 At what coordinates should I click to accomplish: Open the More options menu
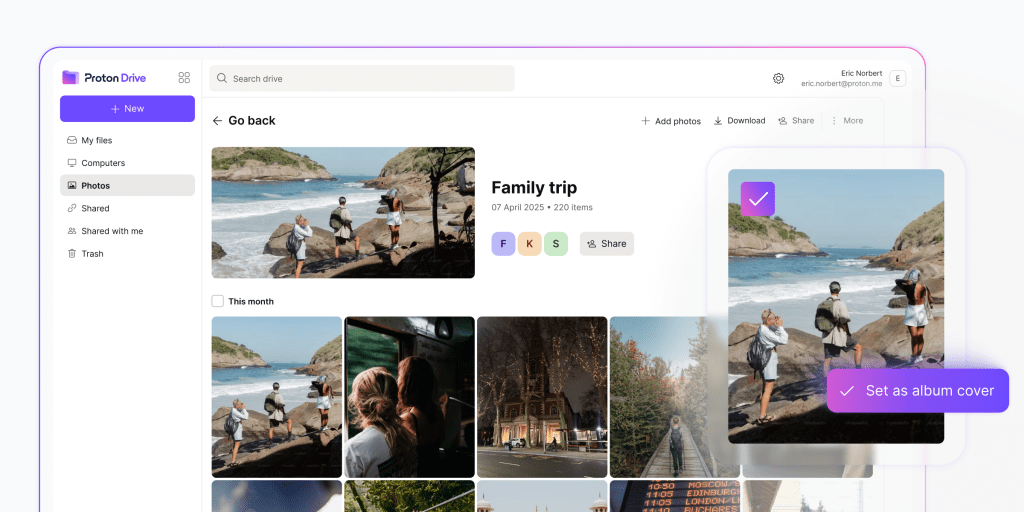[846, 121]
